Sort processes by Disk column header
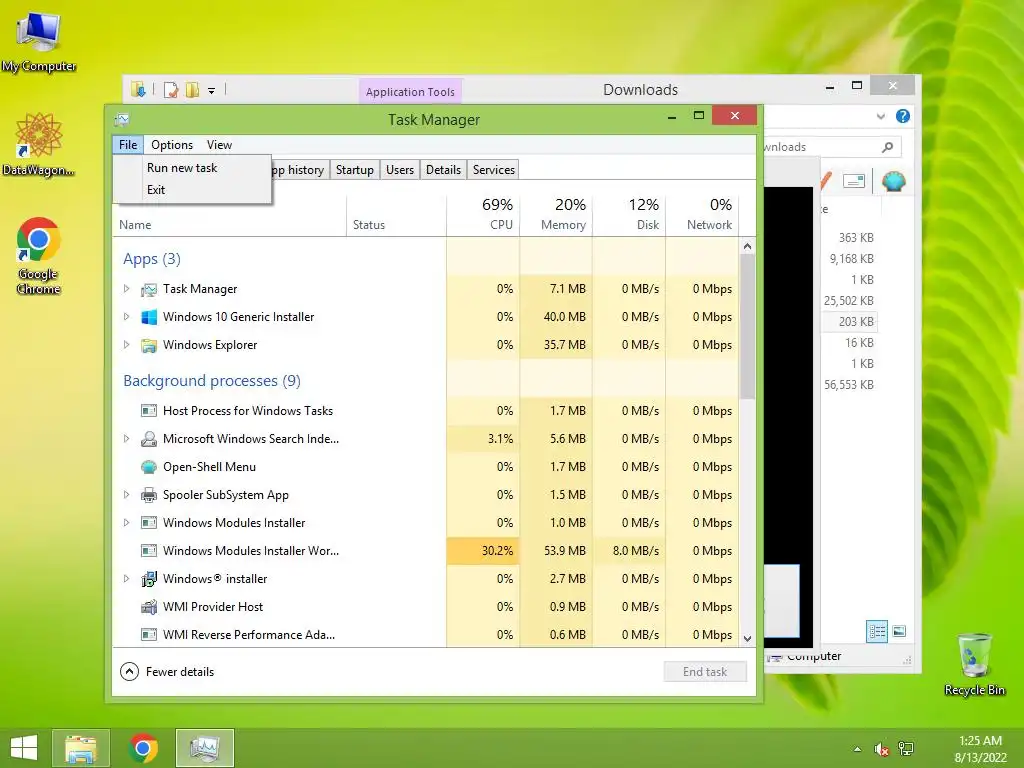Screen dimensions: 1024x768 [x=630, y=214]
